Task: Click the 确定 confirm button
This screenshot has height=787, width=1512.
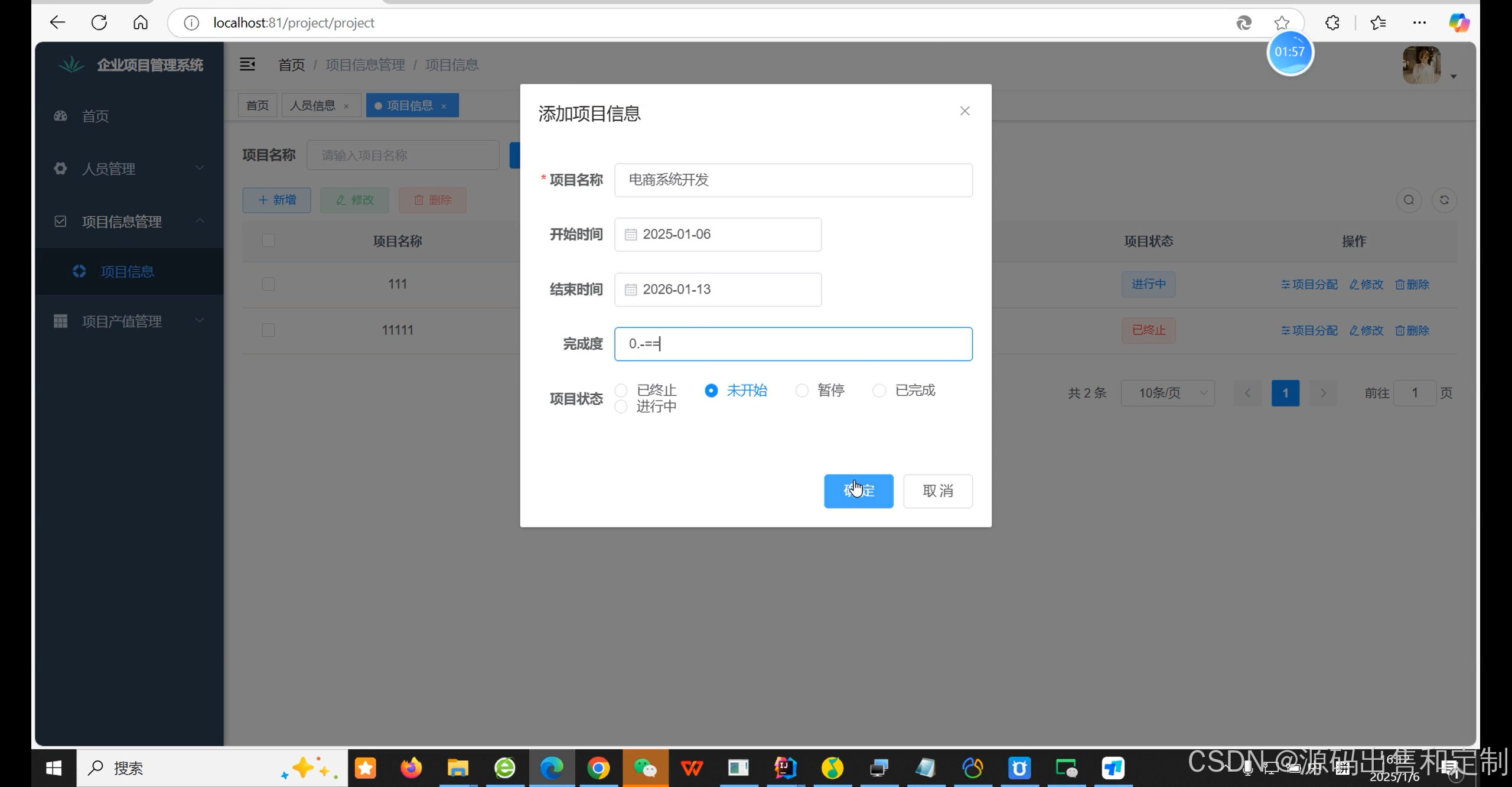Action: pyautogui.click(x=858, y=491)
